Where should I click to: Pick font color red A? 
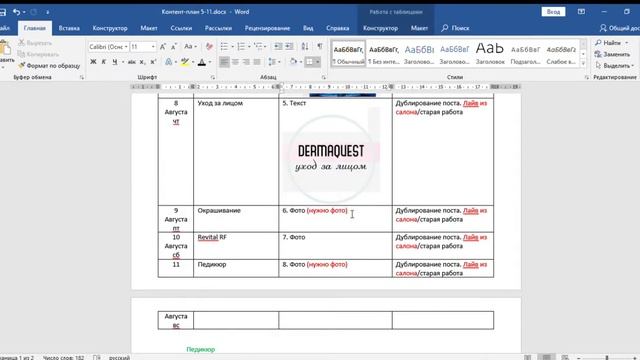point(201,62)
